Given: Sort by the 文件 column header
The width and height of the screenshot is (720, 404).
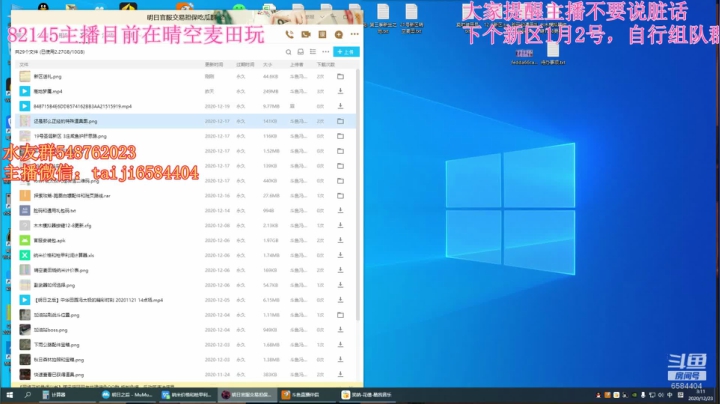Looking at the screenshot, I should tap(24, 65).
